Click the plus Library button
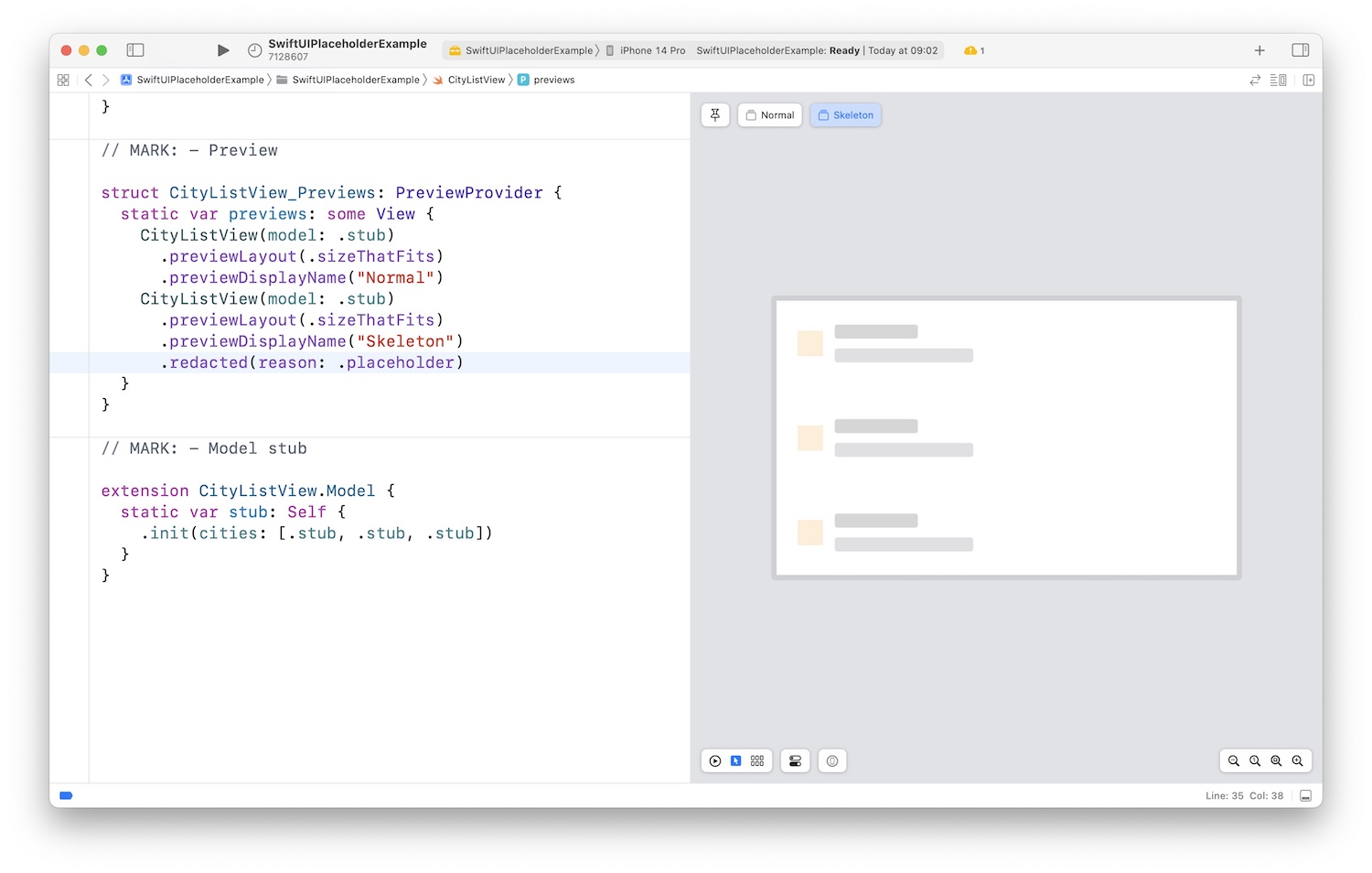The width and height of the screenshot is (1372, 873). [x=1259, y=50]
